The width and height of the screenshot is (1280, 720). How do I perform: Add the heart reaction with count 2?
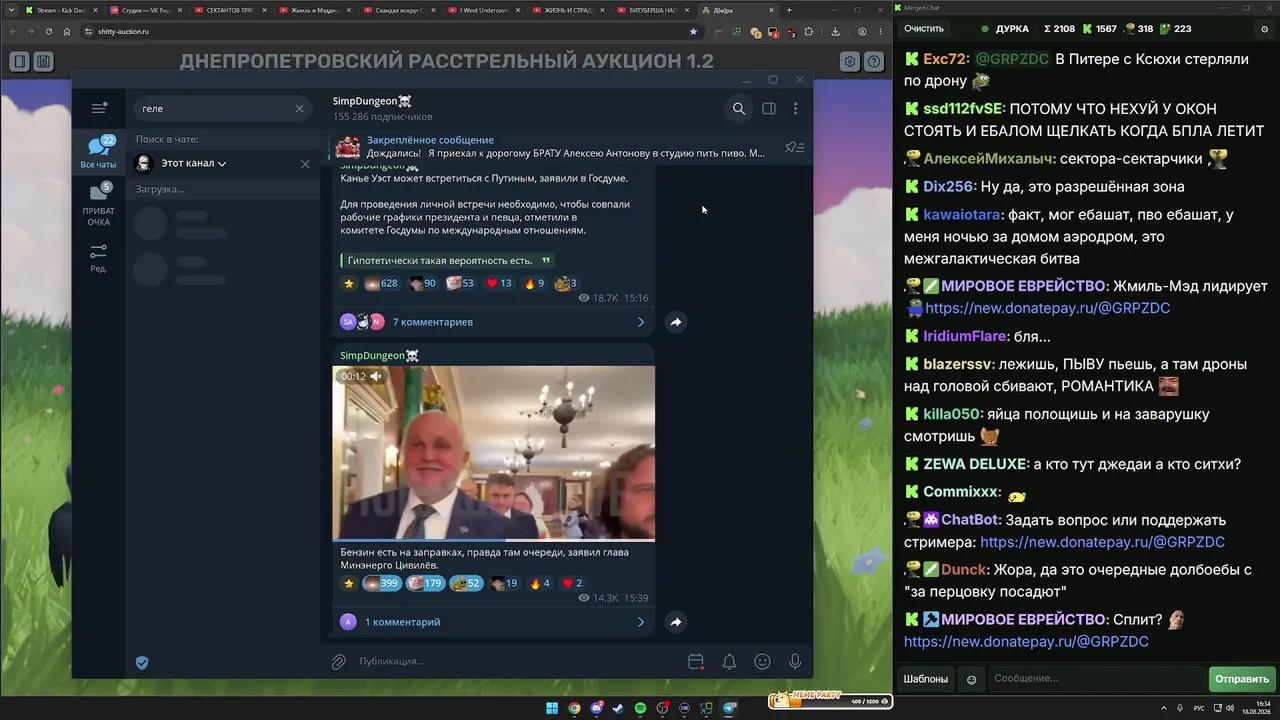tap(572, 583)
